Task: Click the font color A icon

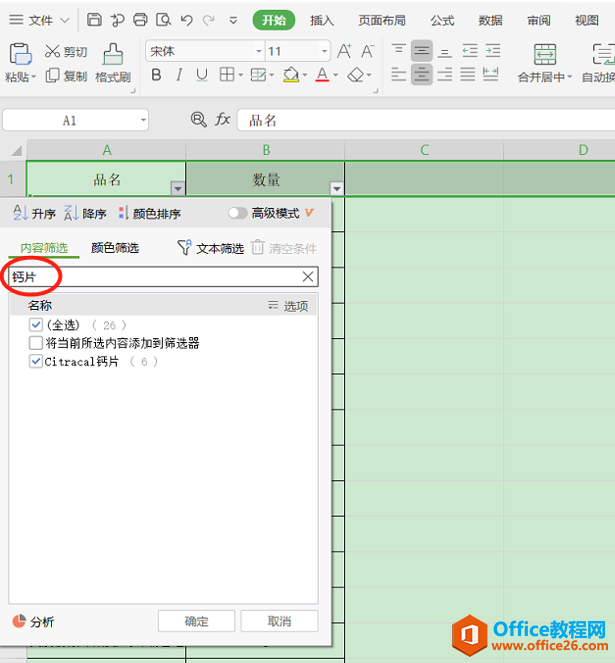Action: (322, 75)
